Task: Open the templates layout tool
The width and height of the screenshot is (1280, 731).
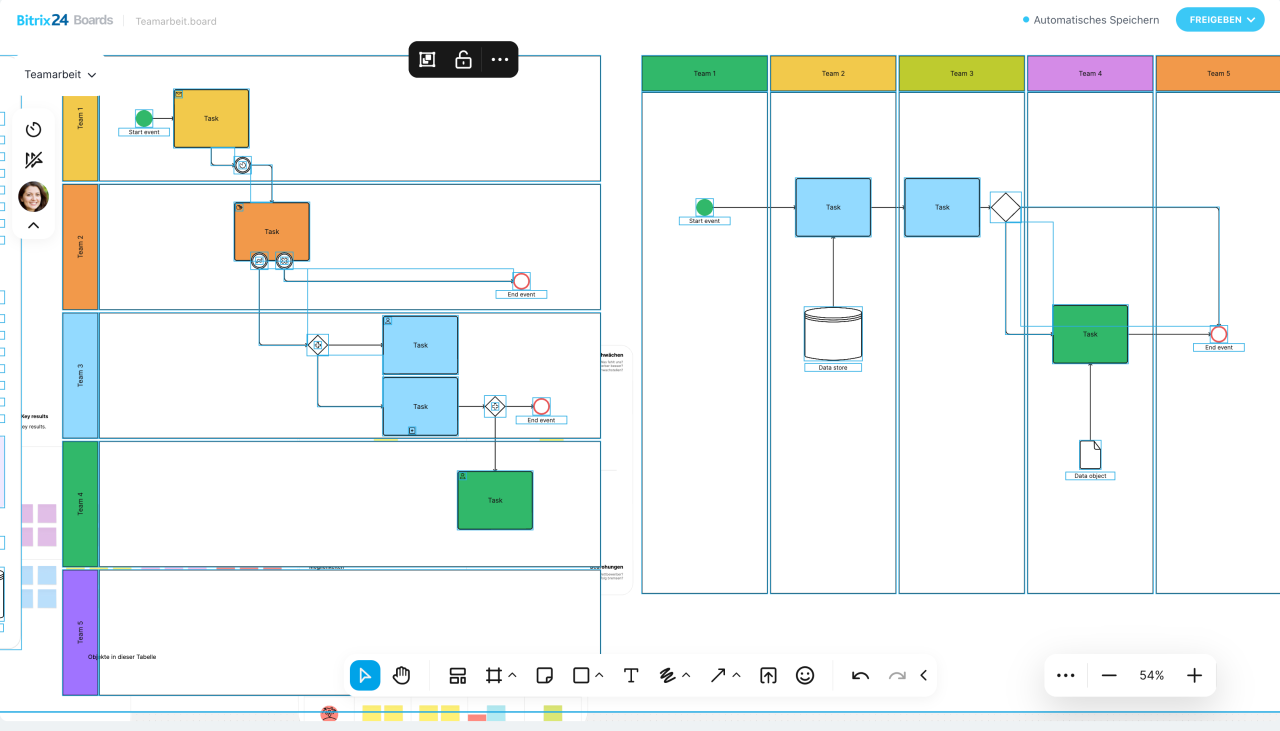Action: 458,675
